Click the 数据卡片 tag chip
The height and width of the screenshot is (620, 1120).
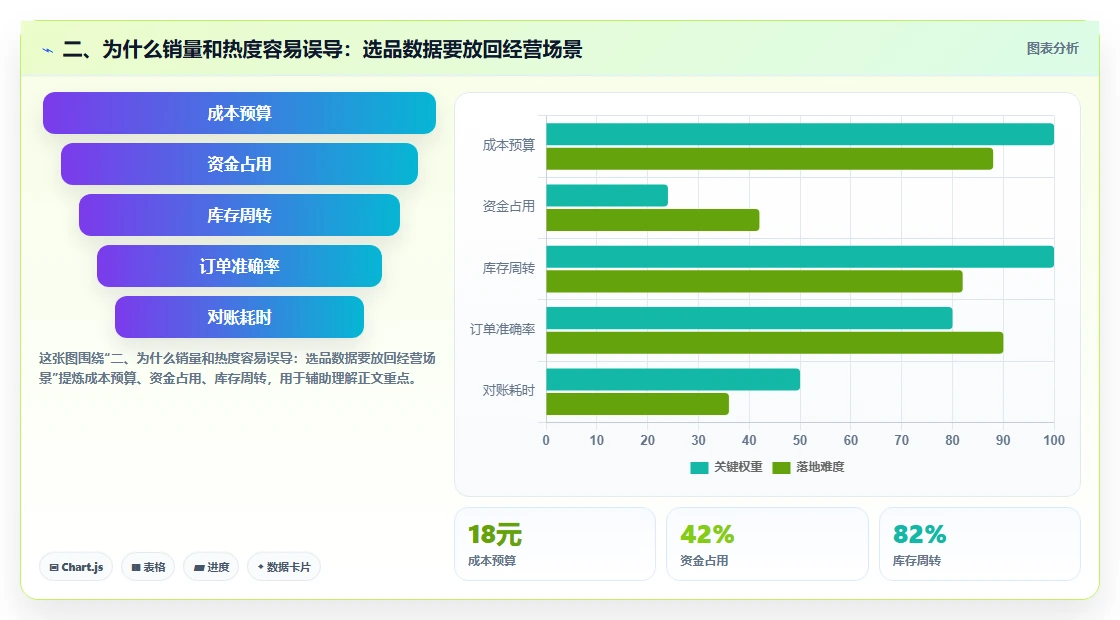click(x=284, y=567)
